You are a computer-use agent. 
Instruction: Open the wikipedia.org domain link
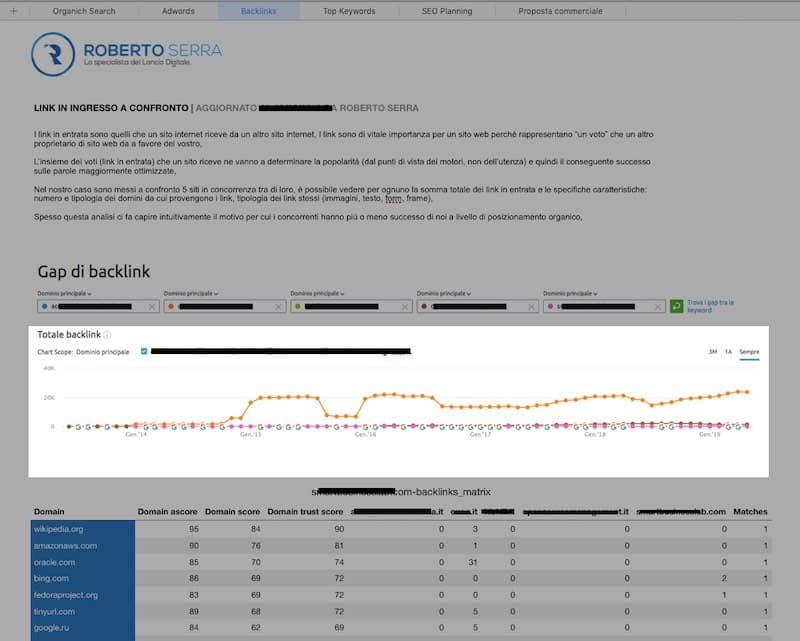point(58,529)
